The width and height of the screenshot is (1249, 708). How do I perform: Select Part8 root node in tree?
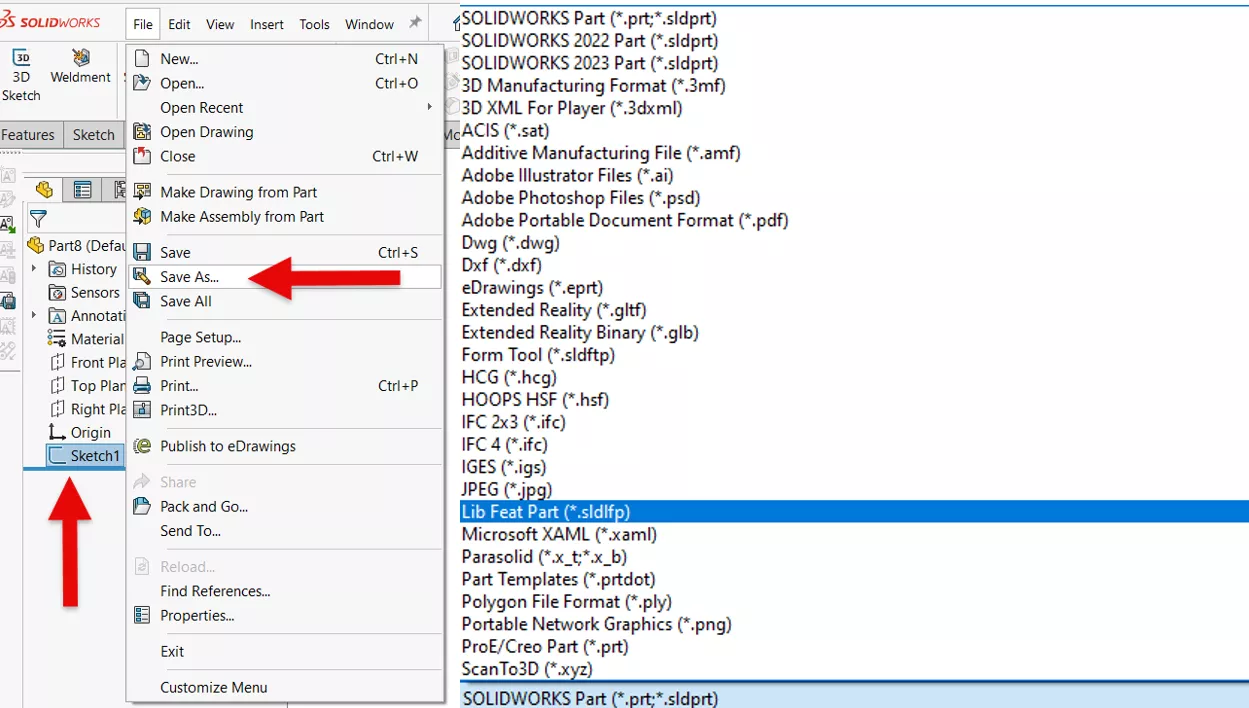tap(76, 245)
